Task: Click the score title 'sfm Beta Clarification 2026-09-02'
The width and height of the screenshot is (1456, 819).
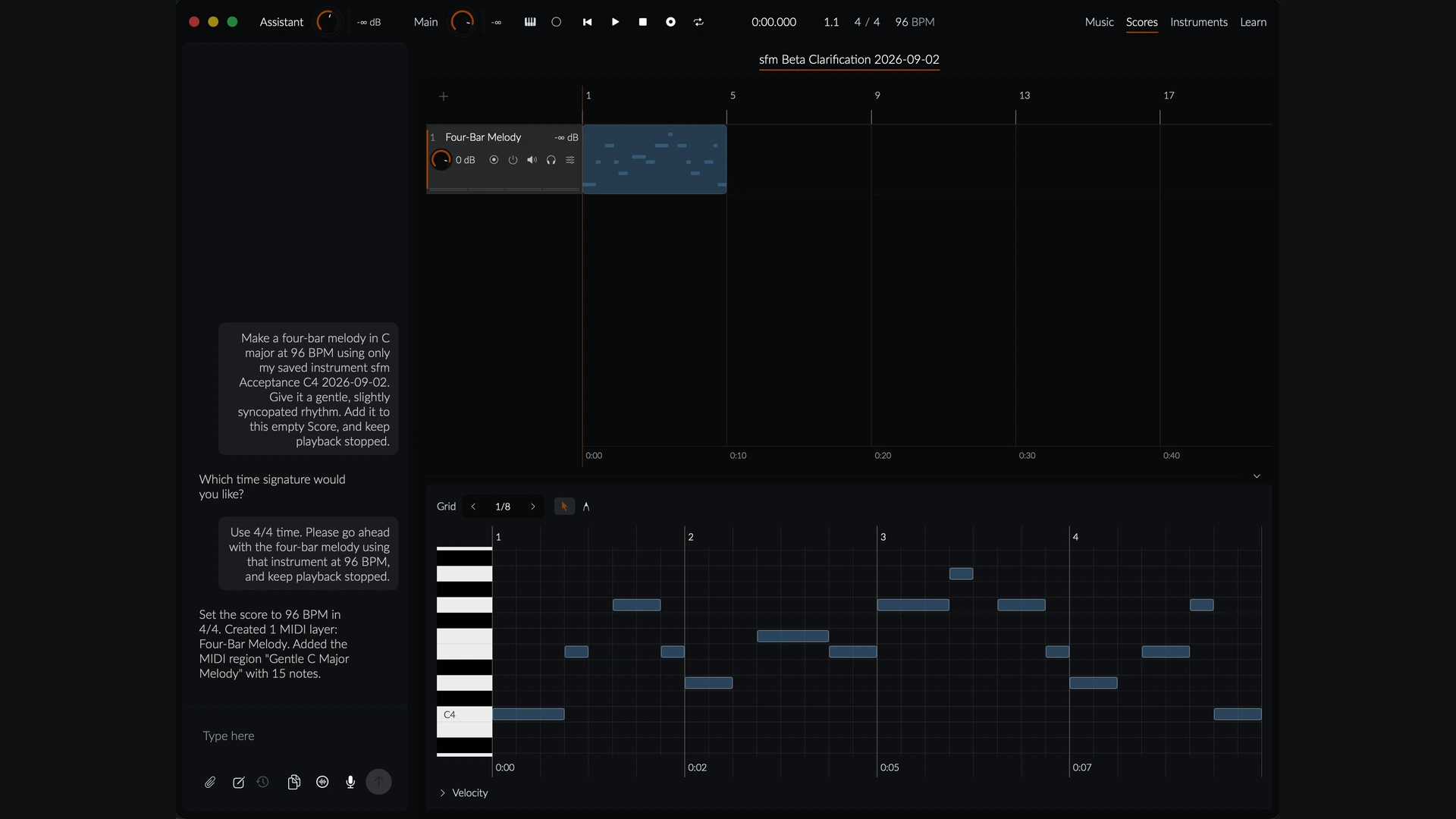Action: [849, 59]
